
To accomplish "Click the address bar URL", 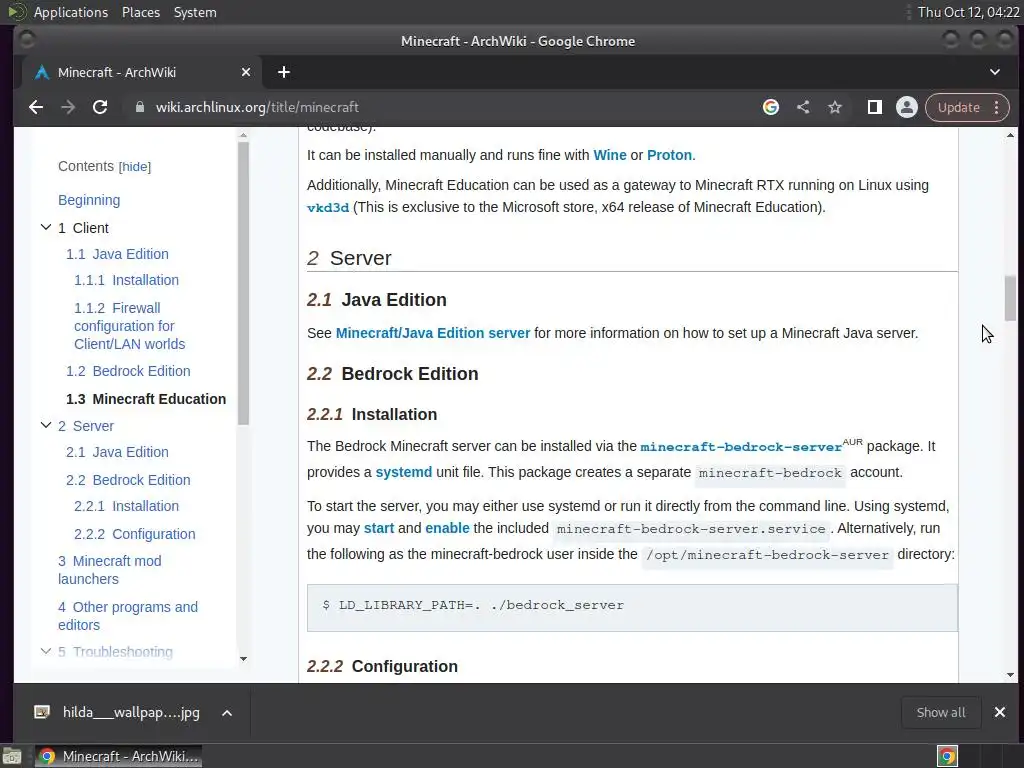I will [257, 107].
